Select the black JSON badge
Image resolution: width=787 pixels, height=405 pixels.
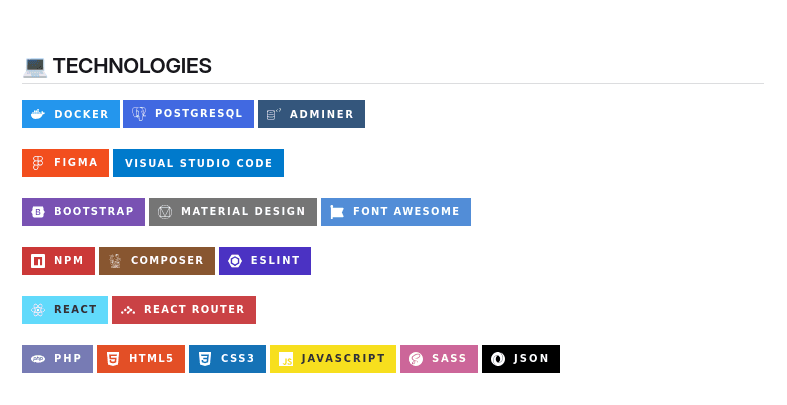tap(521, 359)
